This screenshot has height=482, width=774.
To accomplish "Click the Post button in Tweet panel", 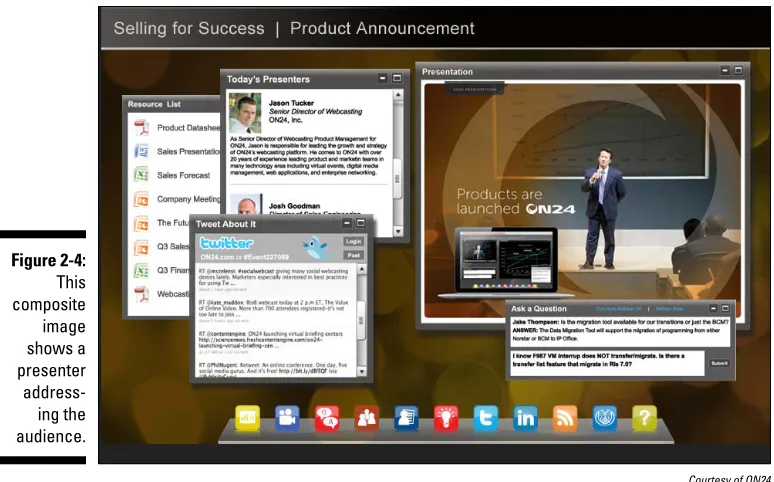I will click(x=353, y=255).
